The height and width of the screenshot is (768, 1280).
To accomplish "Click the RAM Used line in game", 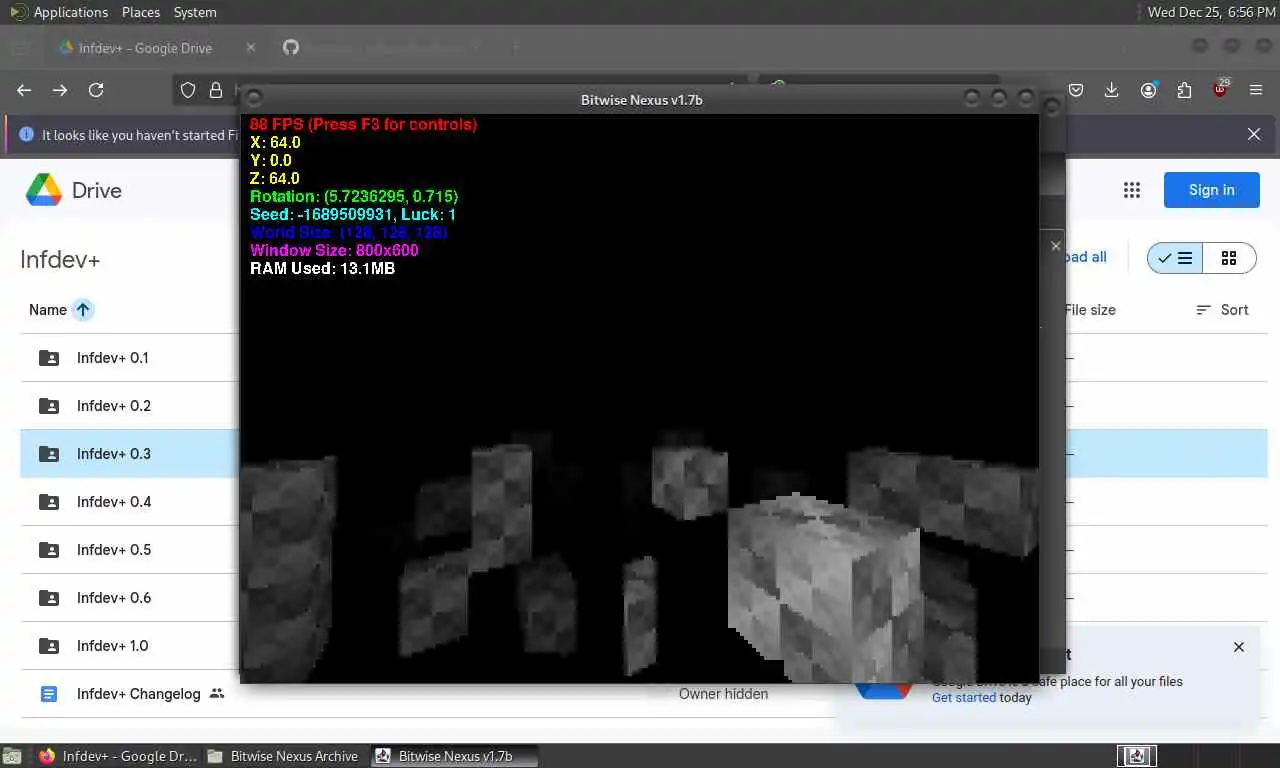I will [322, 268].
